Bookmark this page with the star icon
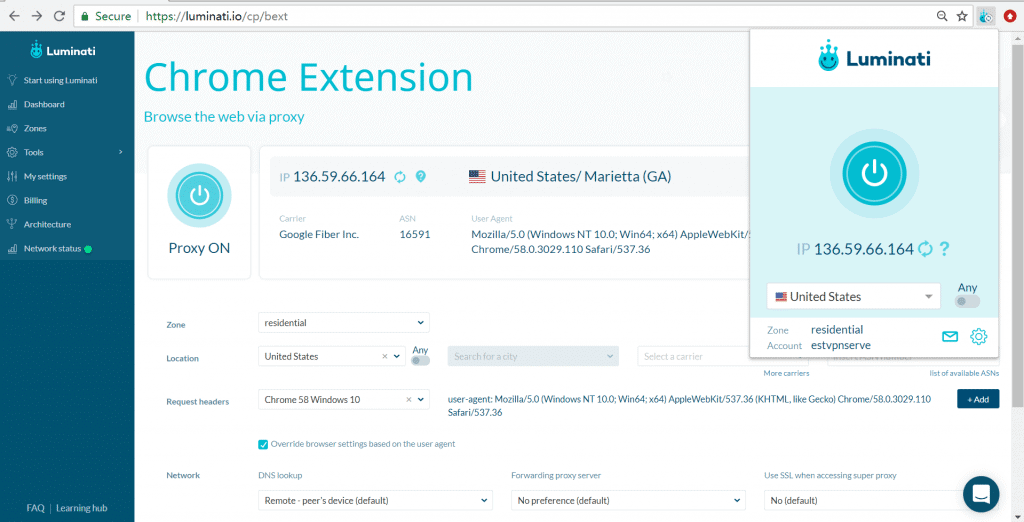Viewport: 1024px width, 522px height. coord(962,16)
